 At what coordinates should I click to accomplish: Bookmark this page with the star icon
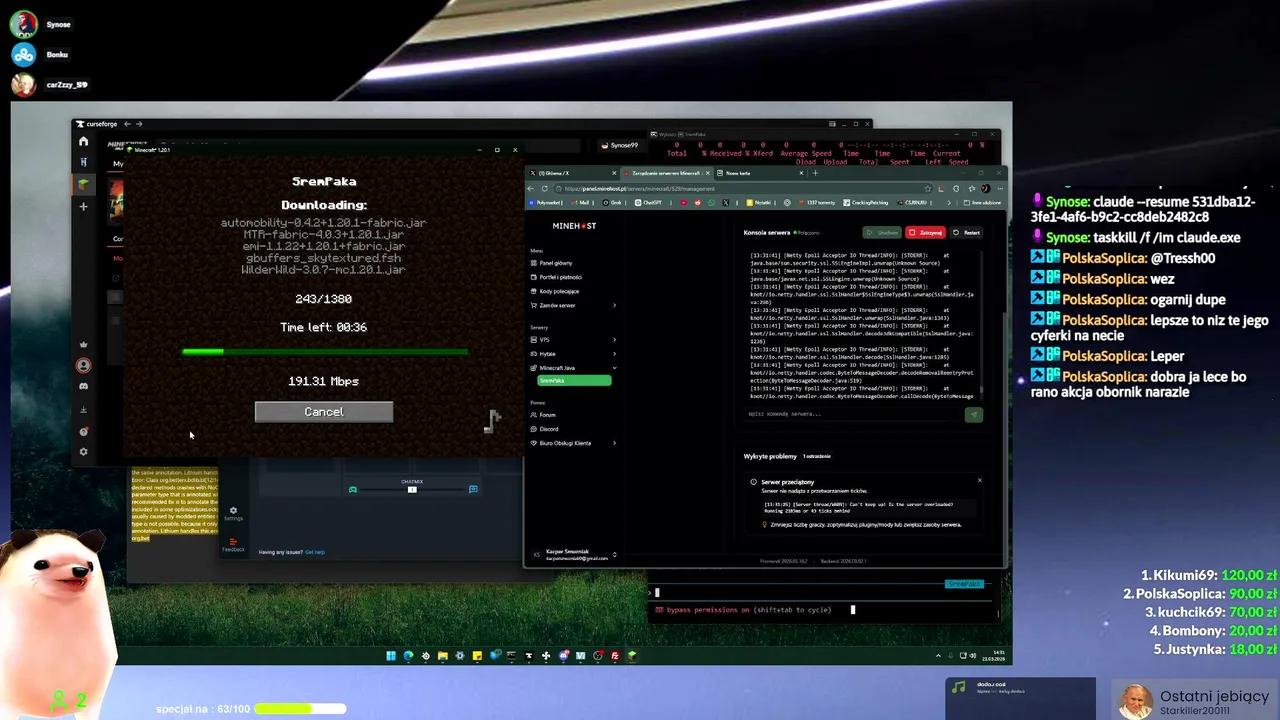coord(928,188)
